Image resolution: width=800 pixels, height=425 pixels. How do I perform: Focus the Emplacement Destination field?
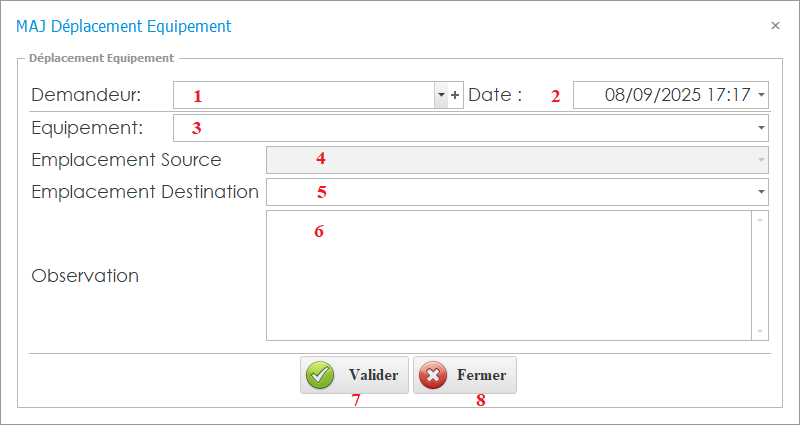pyautogui.click(x=510, y=191)
